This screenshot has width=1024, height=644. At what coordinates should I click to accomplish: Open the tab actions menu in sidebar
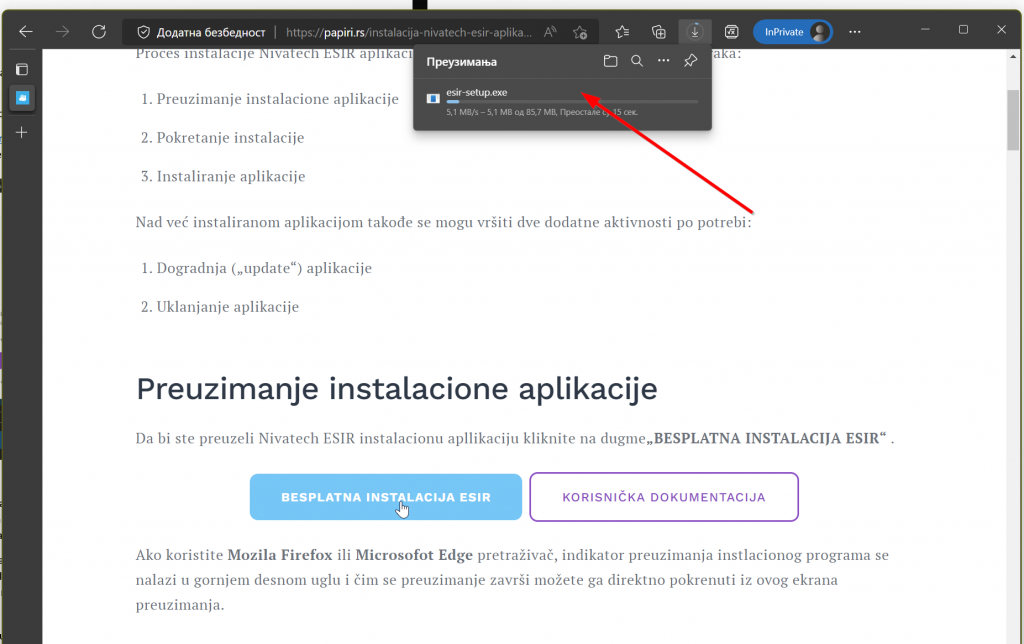point(22,69)
